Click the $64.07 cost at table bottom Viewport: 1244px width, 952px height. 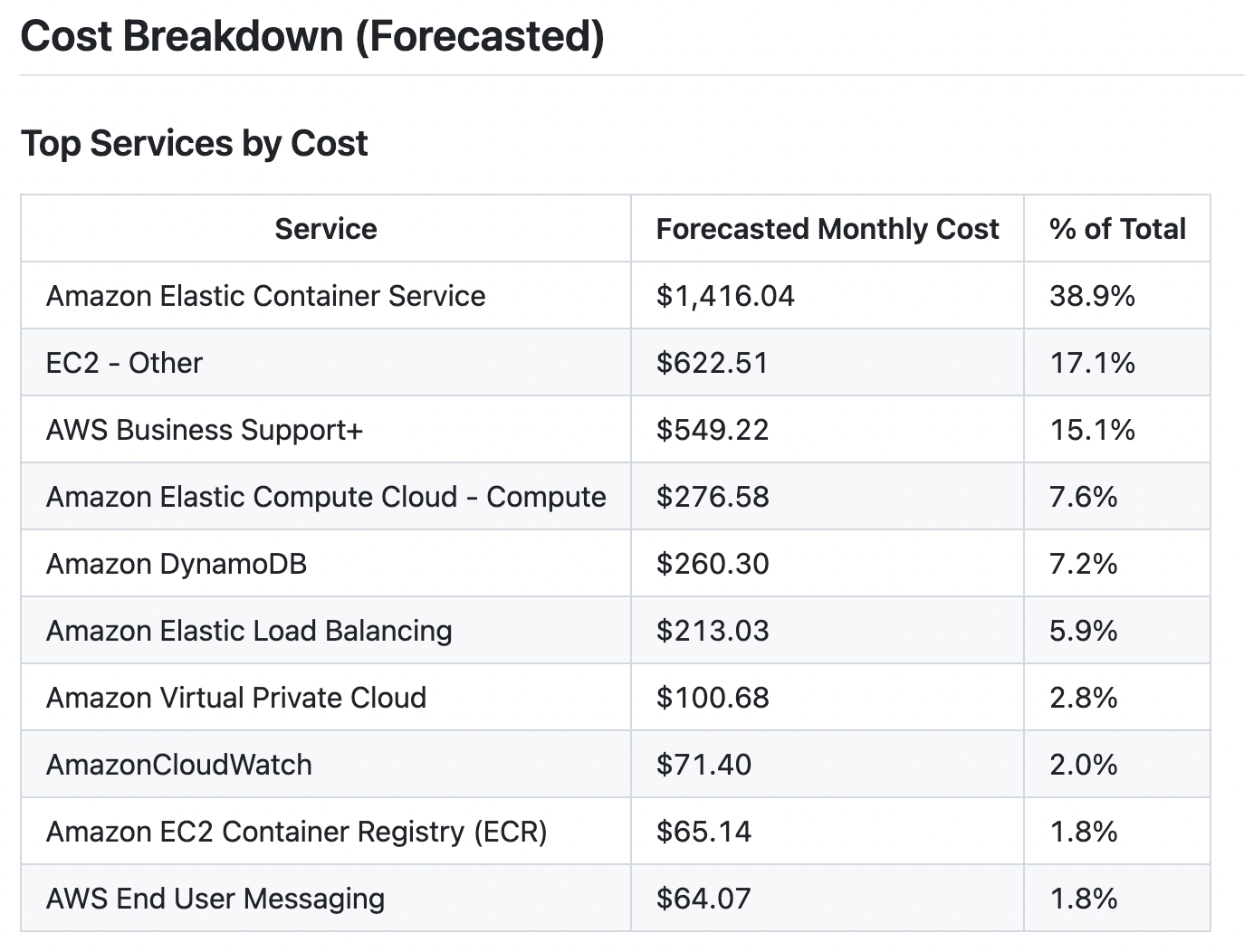pyautogui.click(x=703, y=899)
